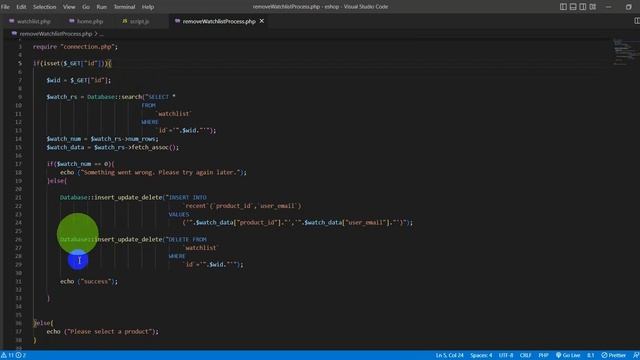
Task: Click $watch_num = $watch_rs->num_rows line
Action: [102, 139]
